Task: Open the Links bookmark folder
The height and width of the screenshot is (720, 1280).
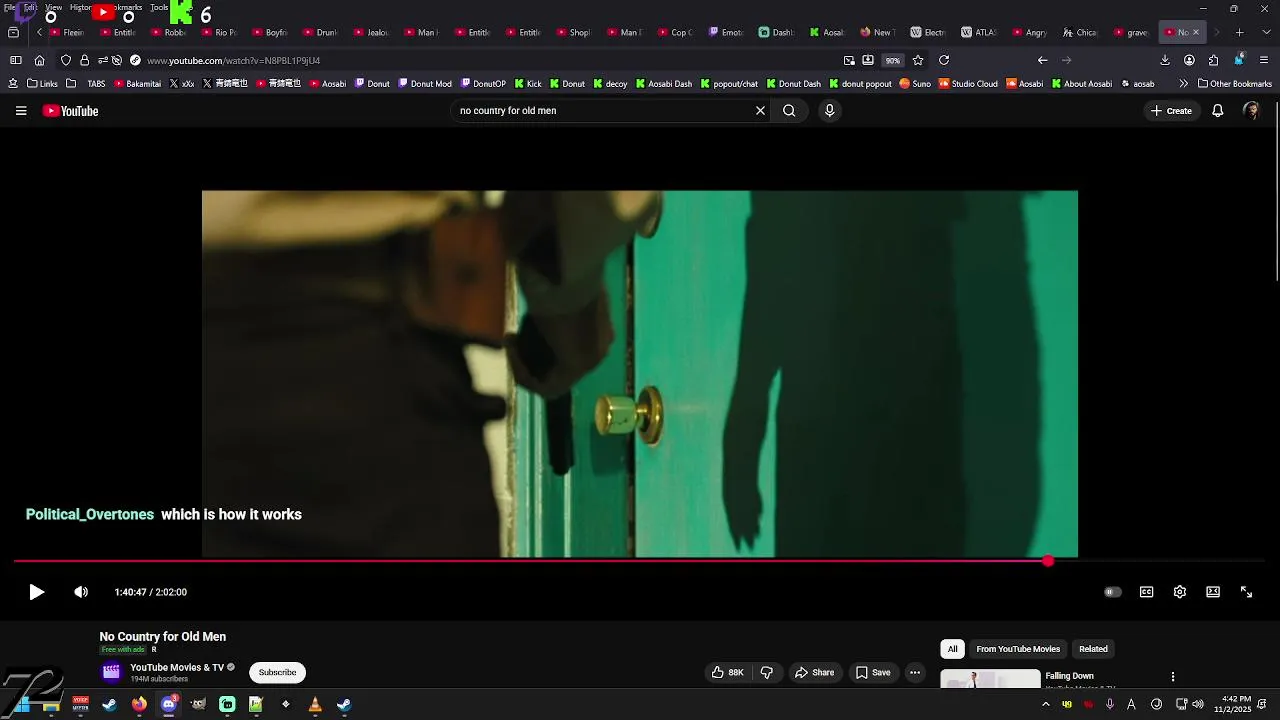Action: pyautogui.click(x=42, y=84)
